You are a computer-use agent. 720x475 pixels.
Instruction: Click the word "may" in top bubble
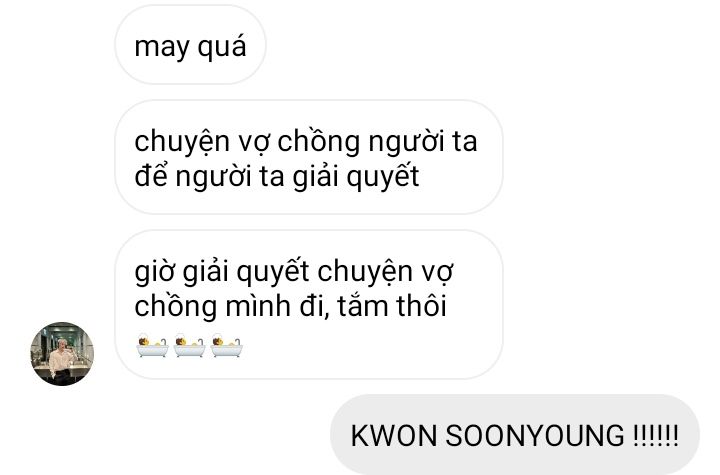coord(162,47)
